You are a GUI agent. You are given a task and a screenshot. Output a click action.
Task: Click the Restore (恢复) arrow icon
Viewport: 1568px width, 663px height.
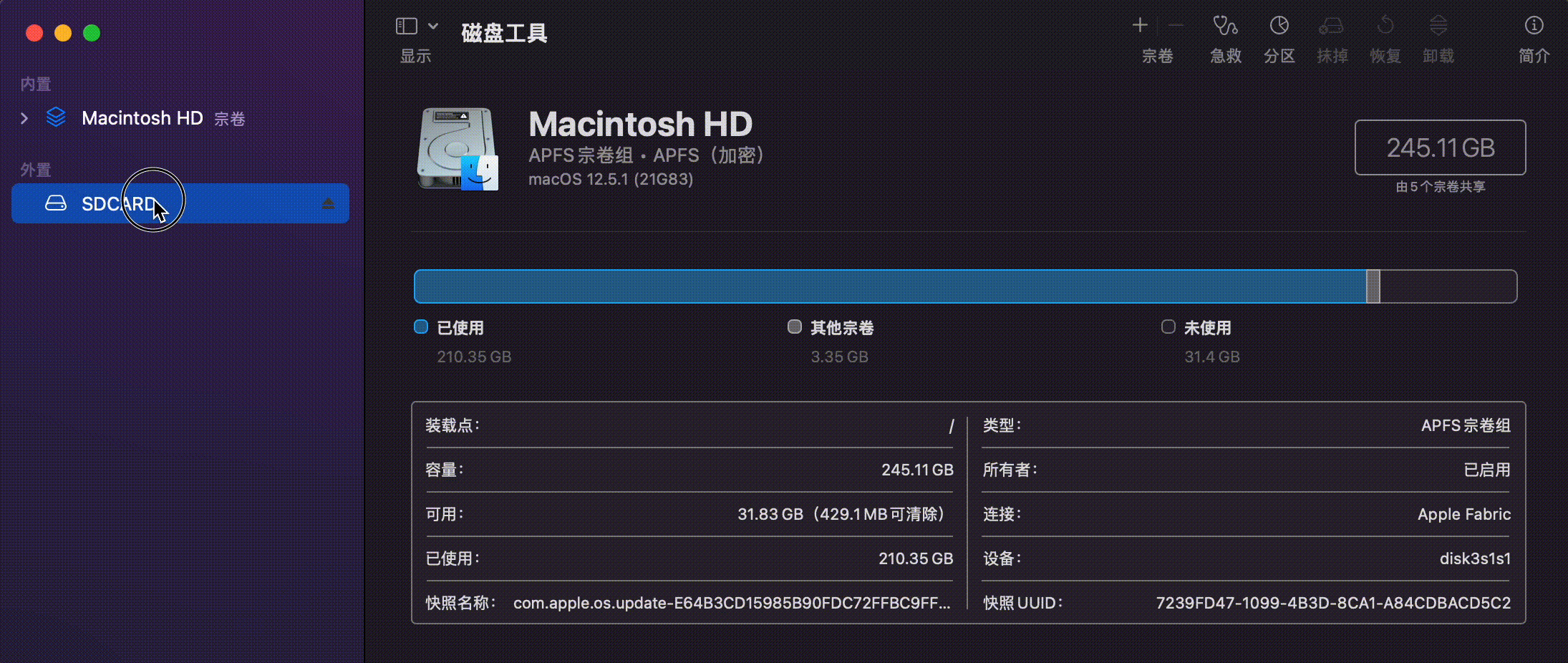(1385, 26)
